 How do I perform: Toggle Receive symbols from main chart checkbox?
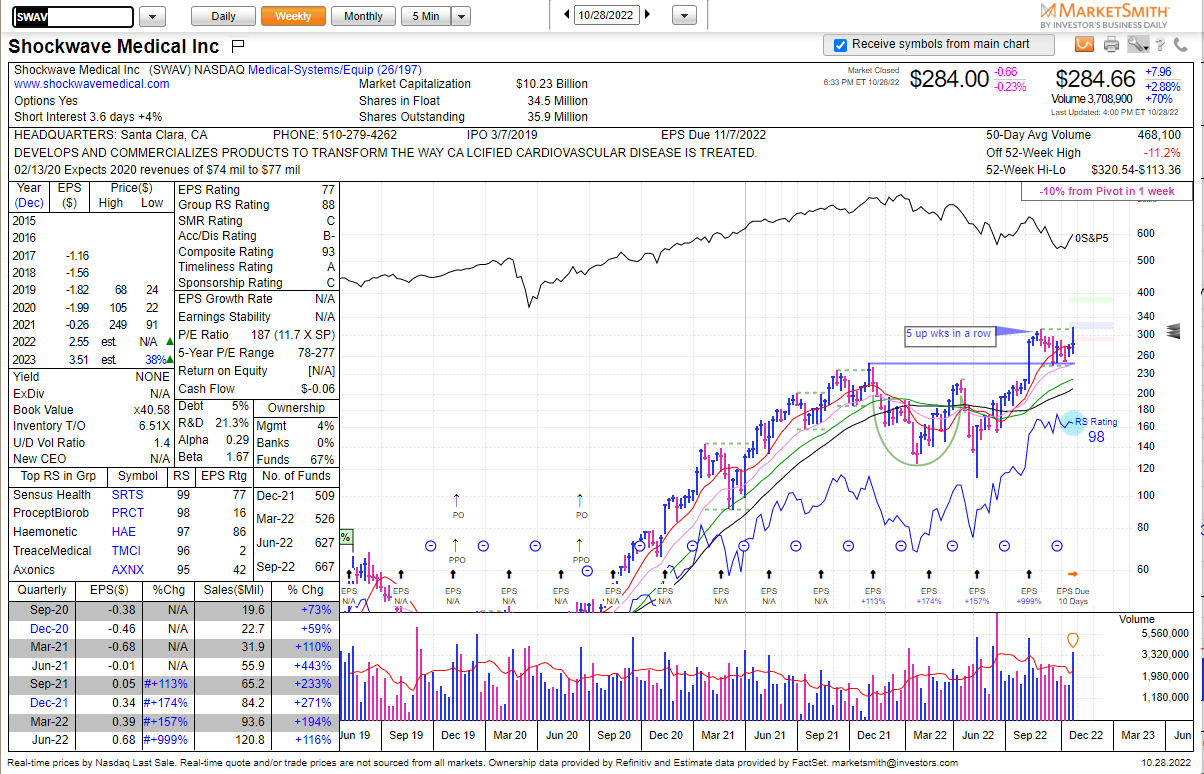(x=840, y=45)
